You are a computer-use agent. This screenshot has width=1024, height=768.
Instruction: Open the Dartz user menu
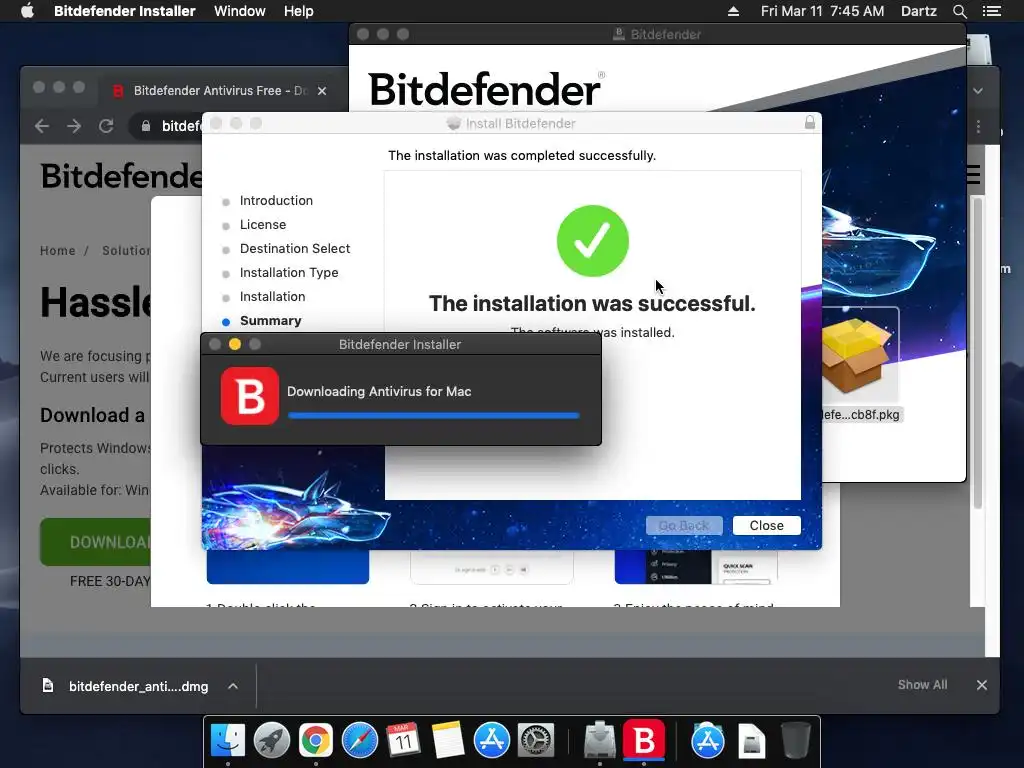[918, 11]
